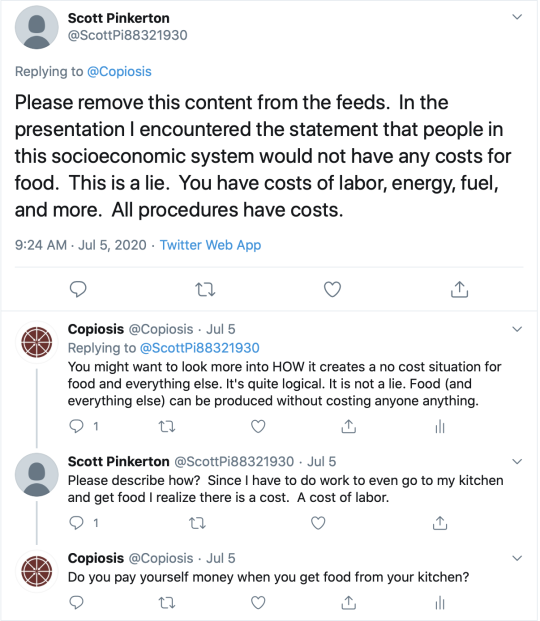540x621 pixels.
Task: Open the Twitter Web App source link
Action: click(x=210, y=245)
